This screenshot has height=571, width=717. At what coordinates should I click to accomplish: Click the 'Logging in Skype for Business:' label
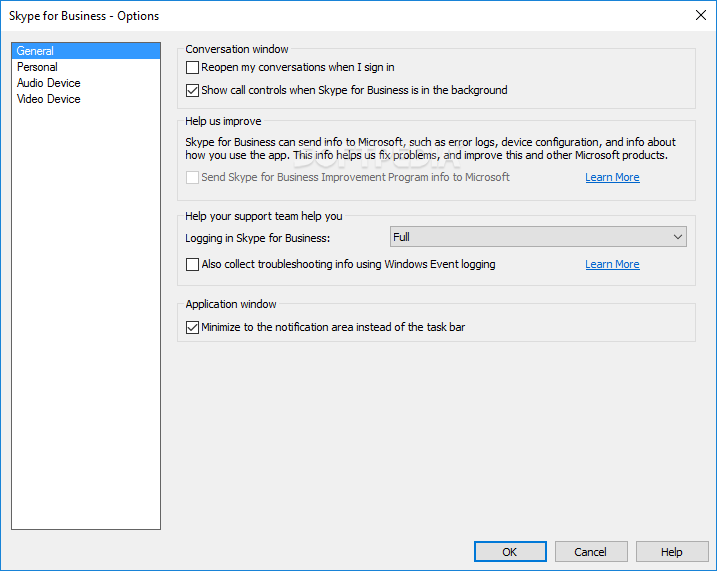(257, 238)
